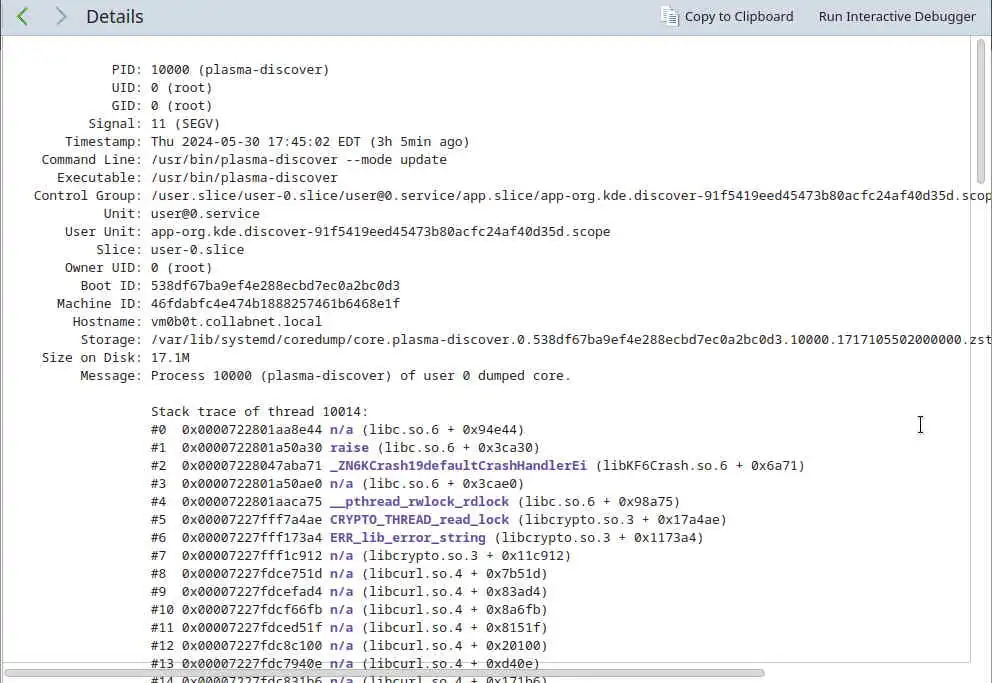Click the GID 0 (root) value
The height and width of the screenshot is (683, 992).
pyautogui.click(x=182, y=106)
